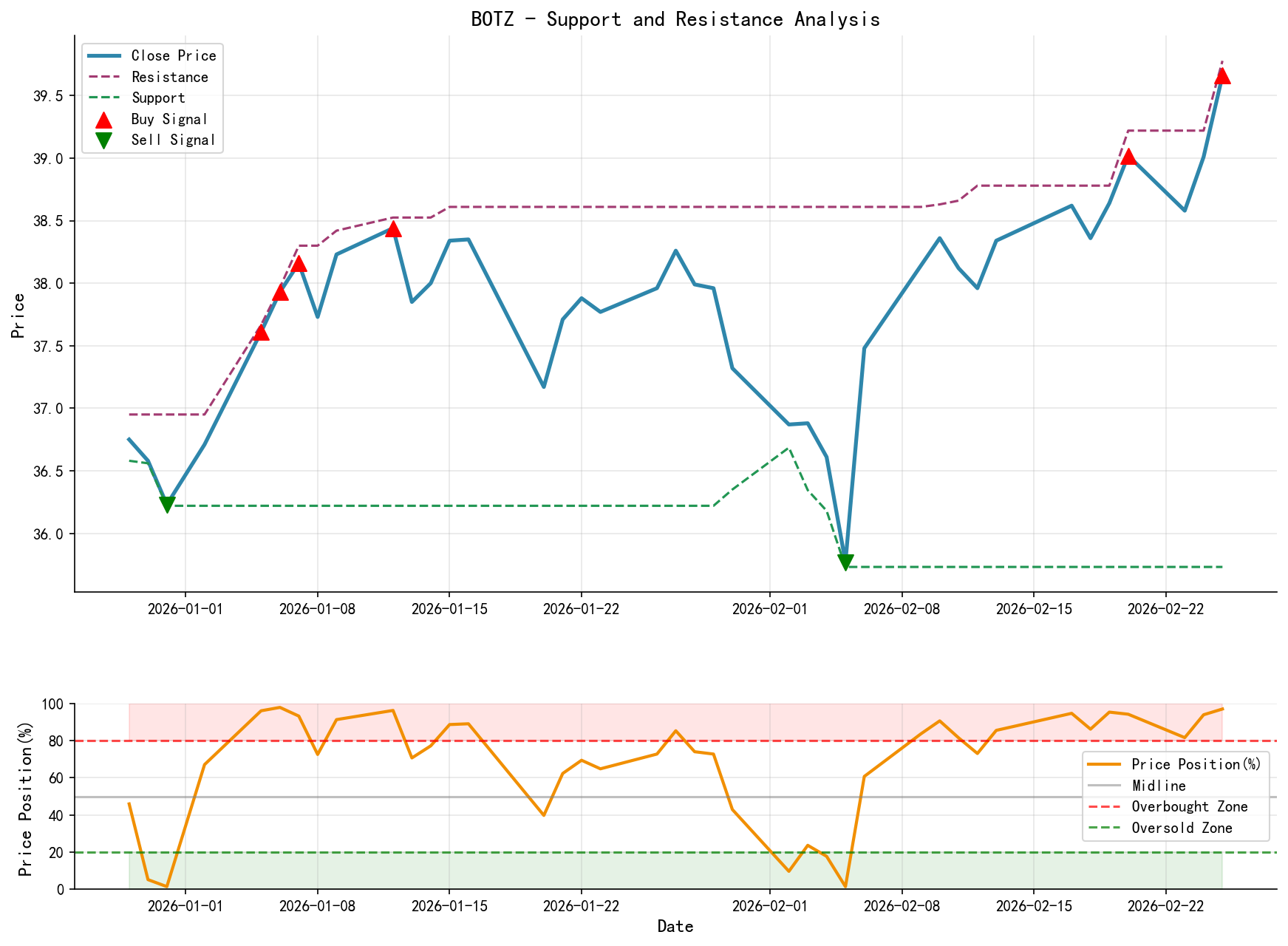Click the first red buy triangle in early January

tap(263, 333)
